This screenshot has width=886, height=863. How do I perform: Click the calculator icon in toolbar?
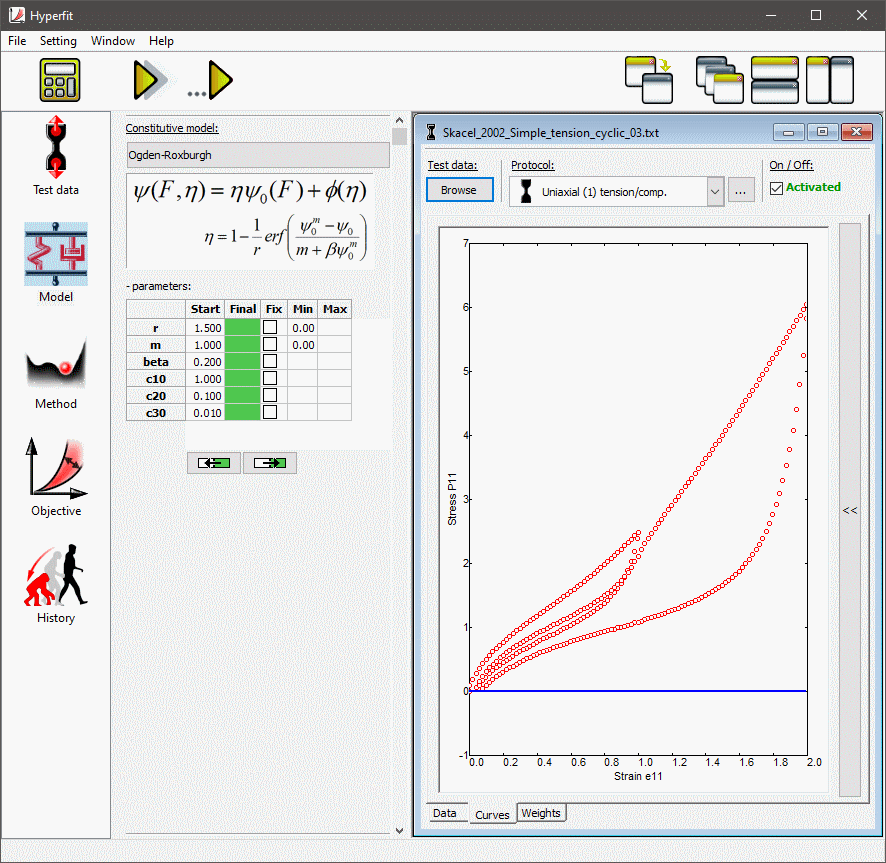click(x=59, y=80)
